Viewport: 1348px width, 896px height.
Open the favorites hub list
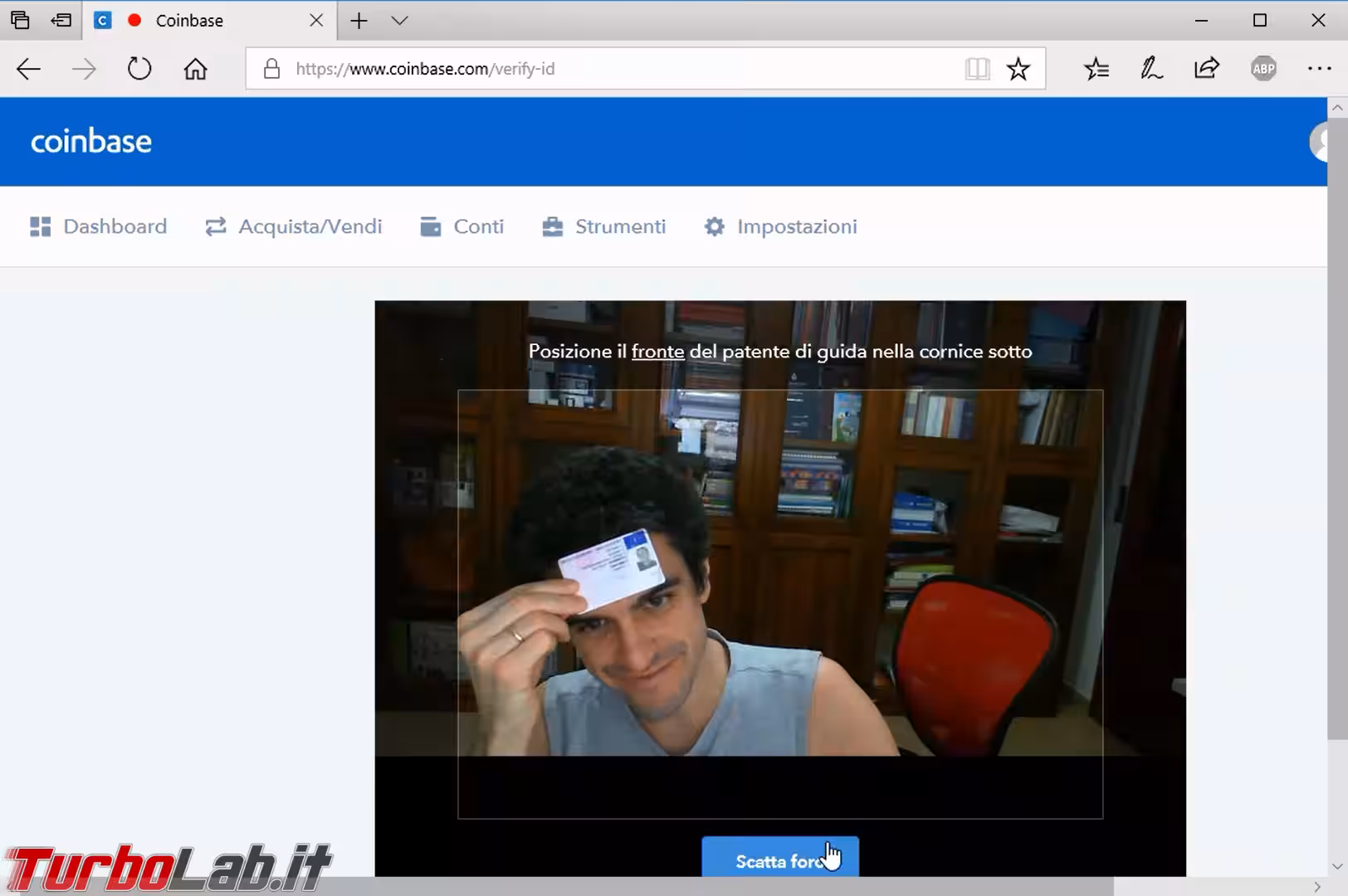[x=1096, y=69]
